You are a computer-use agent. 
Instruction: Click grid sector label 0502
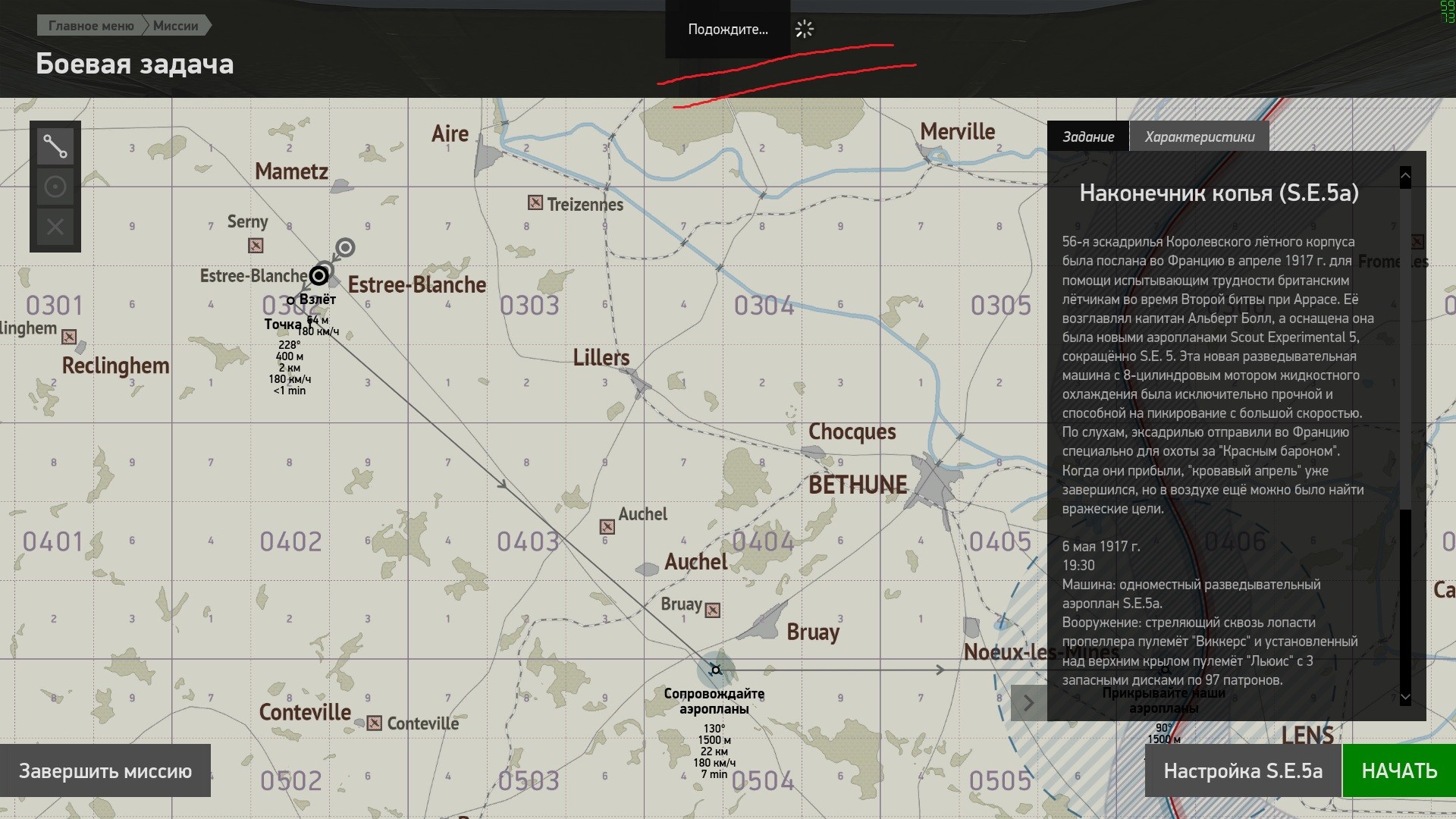pos(291,780)
